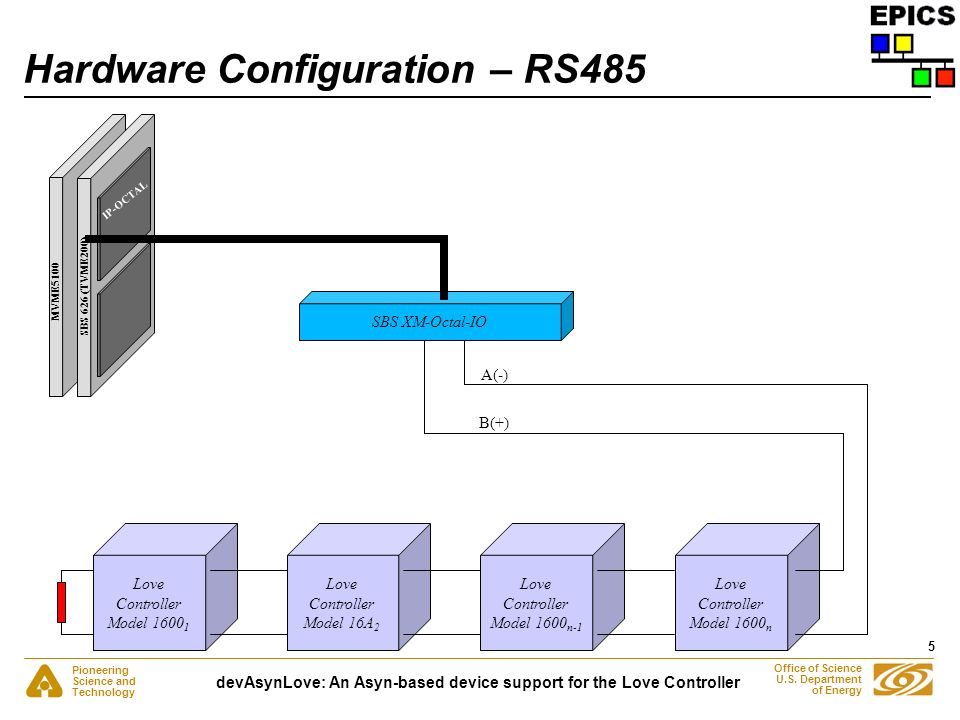The image size is (960, 720).
Task: Select the Love Controller Model 1600 n-1 cube
Action: tap(552, 587)
